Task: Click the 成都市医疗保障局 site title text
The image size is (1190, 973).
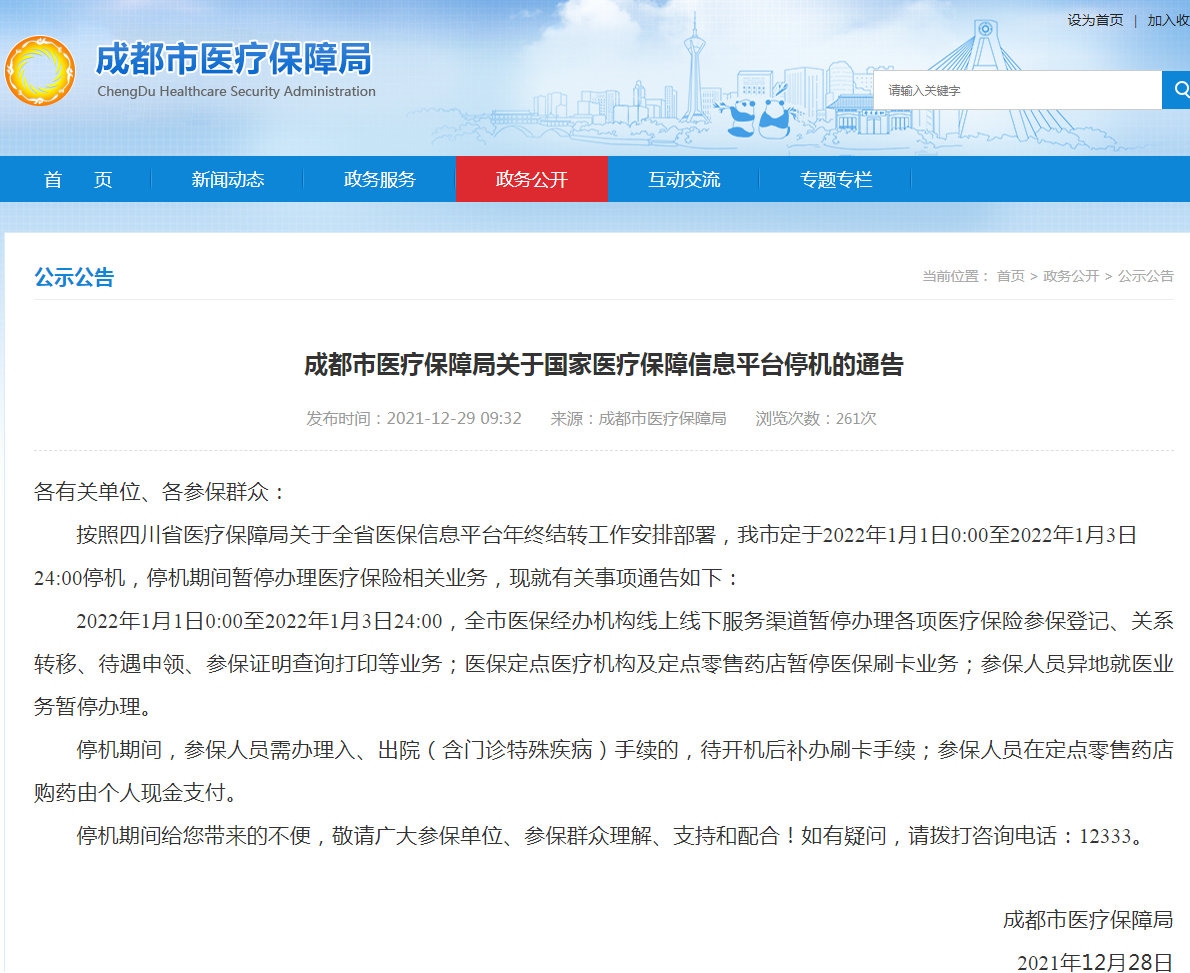Action: point(233,60)
